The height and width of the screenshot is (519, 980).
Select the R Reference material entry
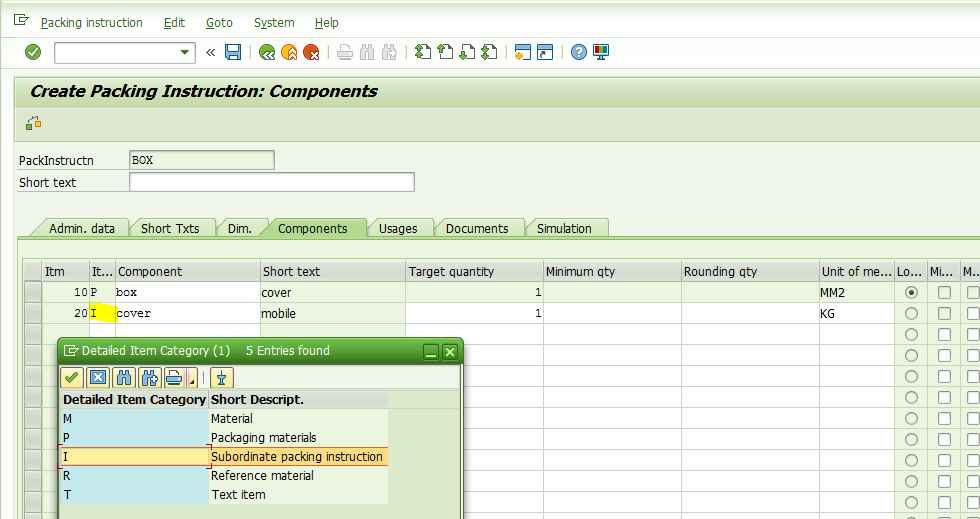[x=224, y=476]
